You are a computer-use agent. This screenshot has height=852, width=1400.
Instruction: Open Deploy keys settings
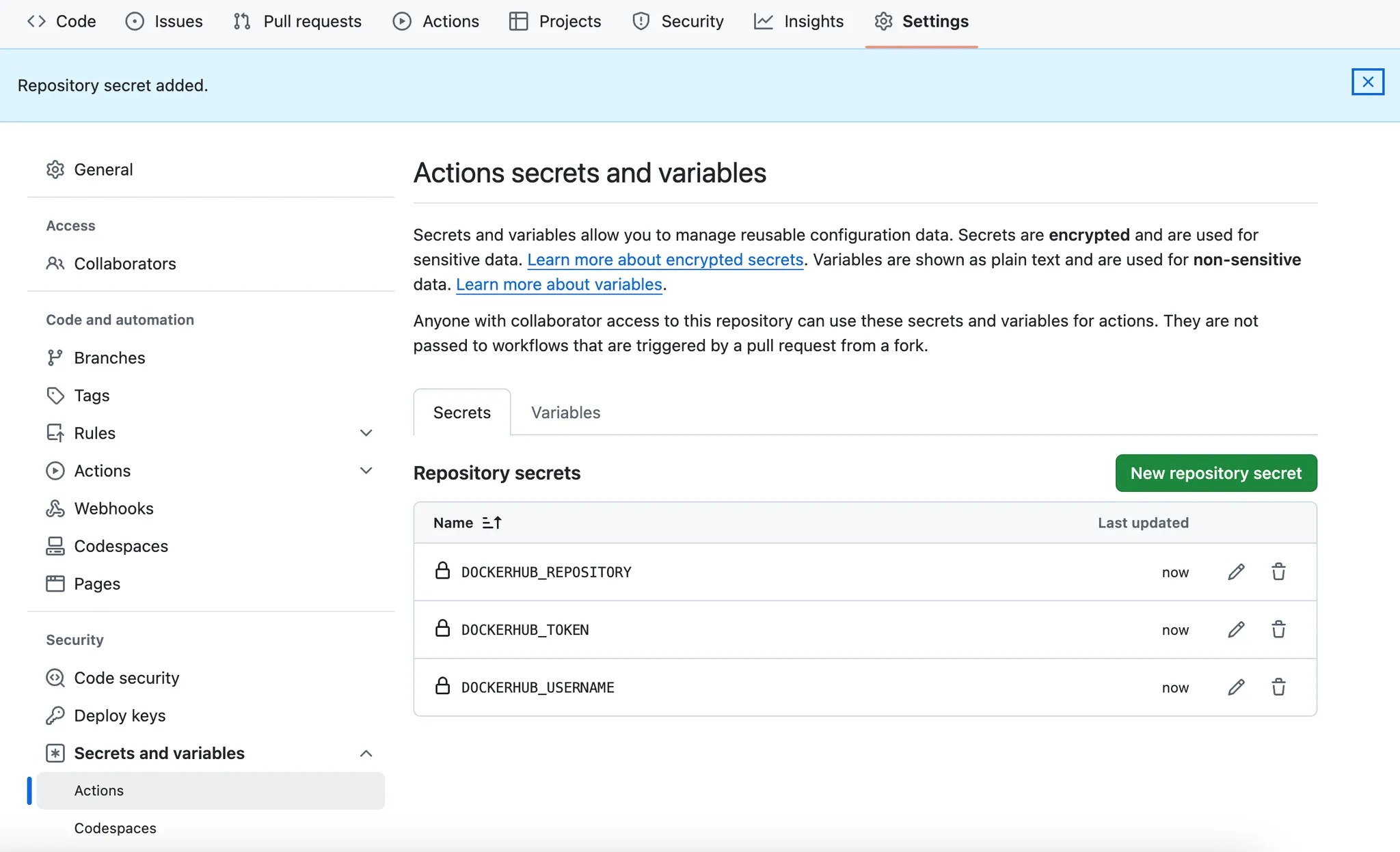click(211, 715)
